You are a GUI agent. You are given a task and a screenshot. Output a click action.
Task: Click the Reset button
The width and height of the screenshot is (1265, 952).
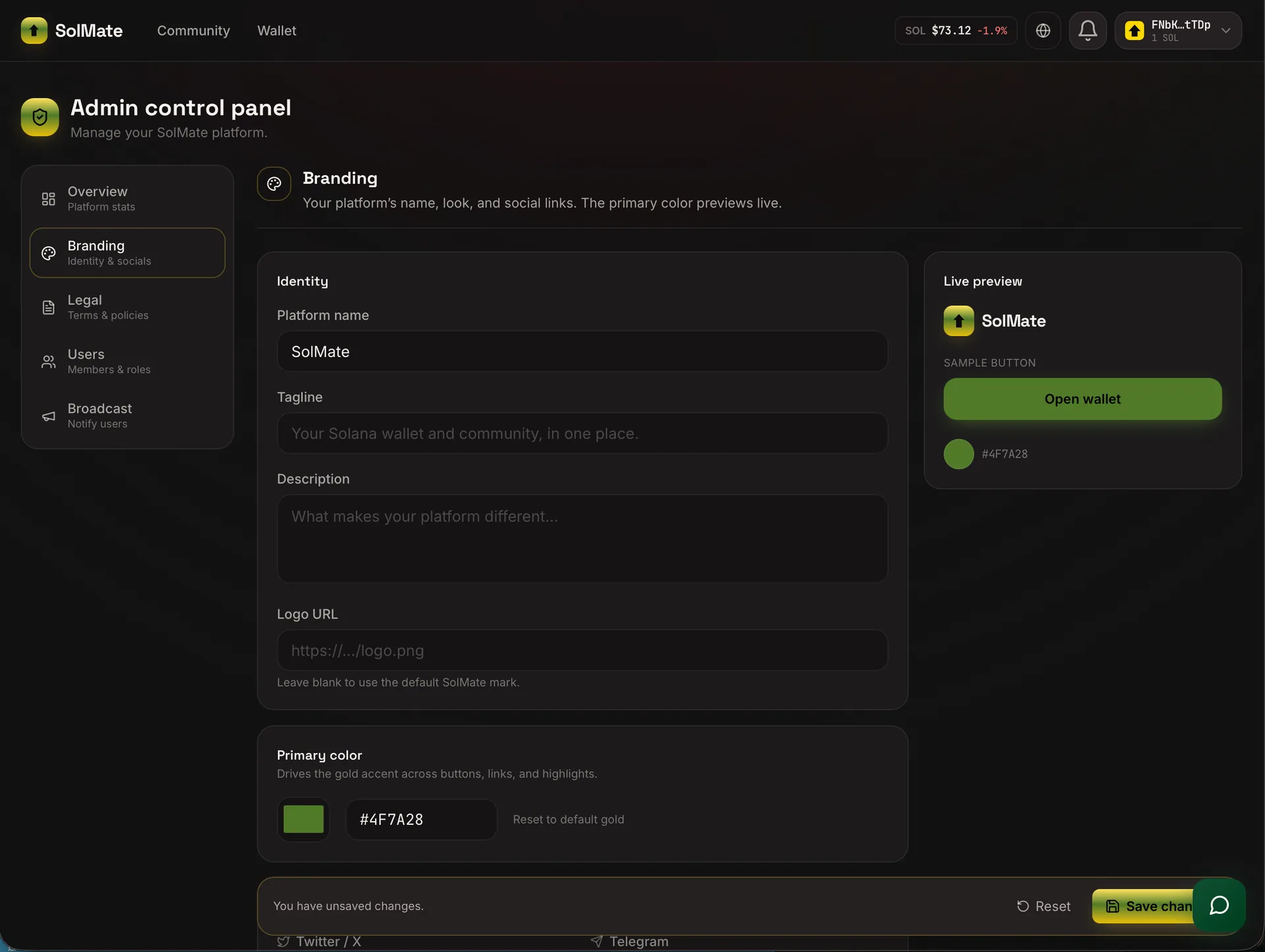coord(1044,906)
